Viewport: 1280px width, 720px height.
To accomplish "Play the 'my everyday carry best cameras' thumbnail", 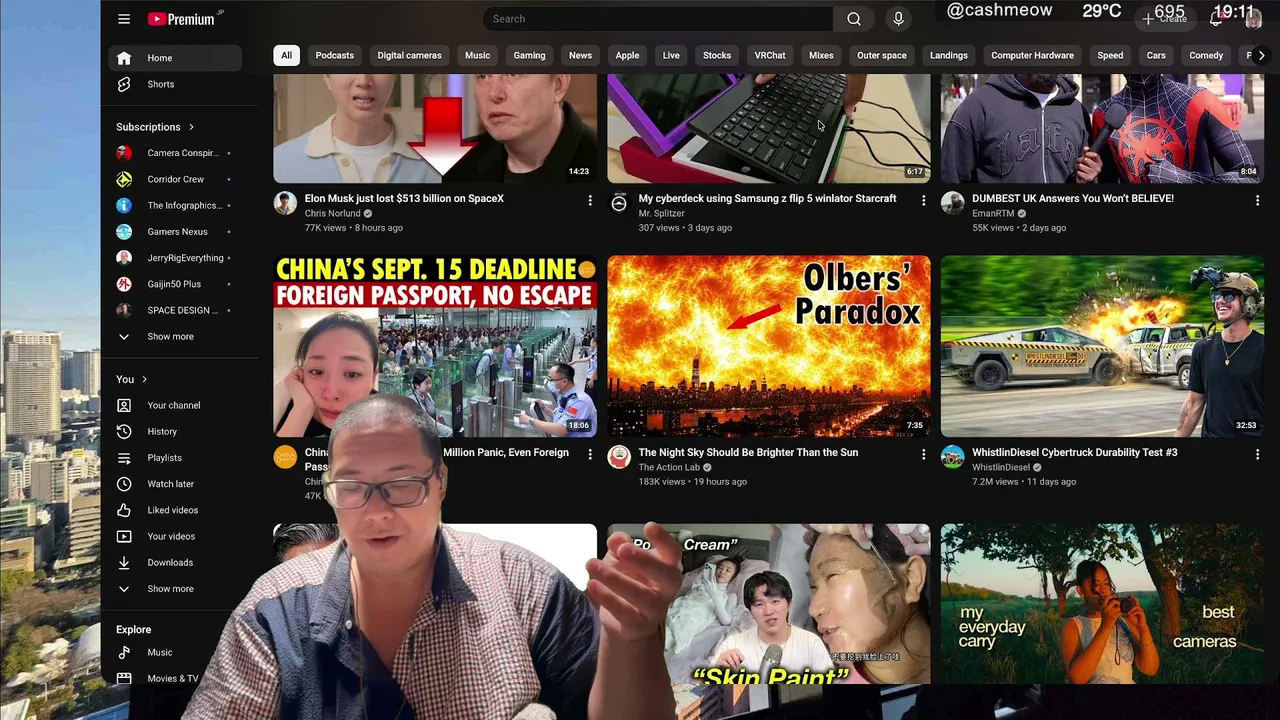I will tap(1102, 604).
